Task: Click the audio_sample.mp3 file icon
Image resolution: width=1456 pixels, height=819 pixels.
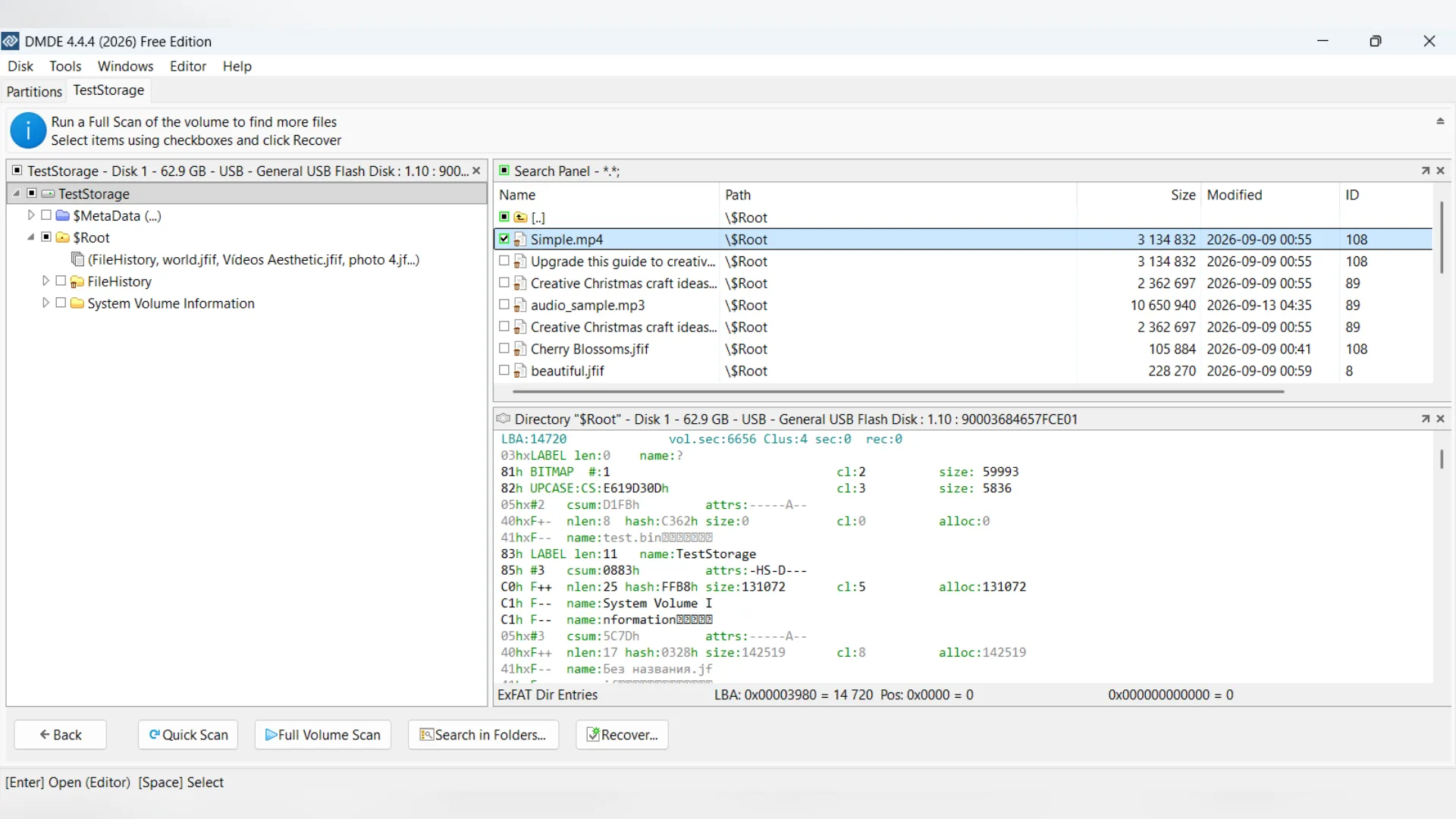Action: pos(520,306)
